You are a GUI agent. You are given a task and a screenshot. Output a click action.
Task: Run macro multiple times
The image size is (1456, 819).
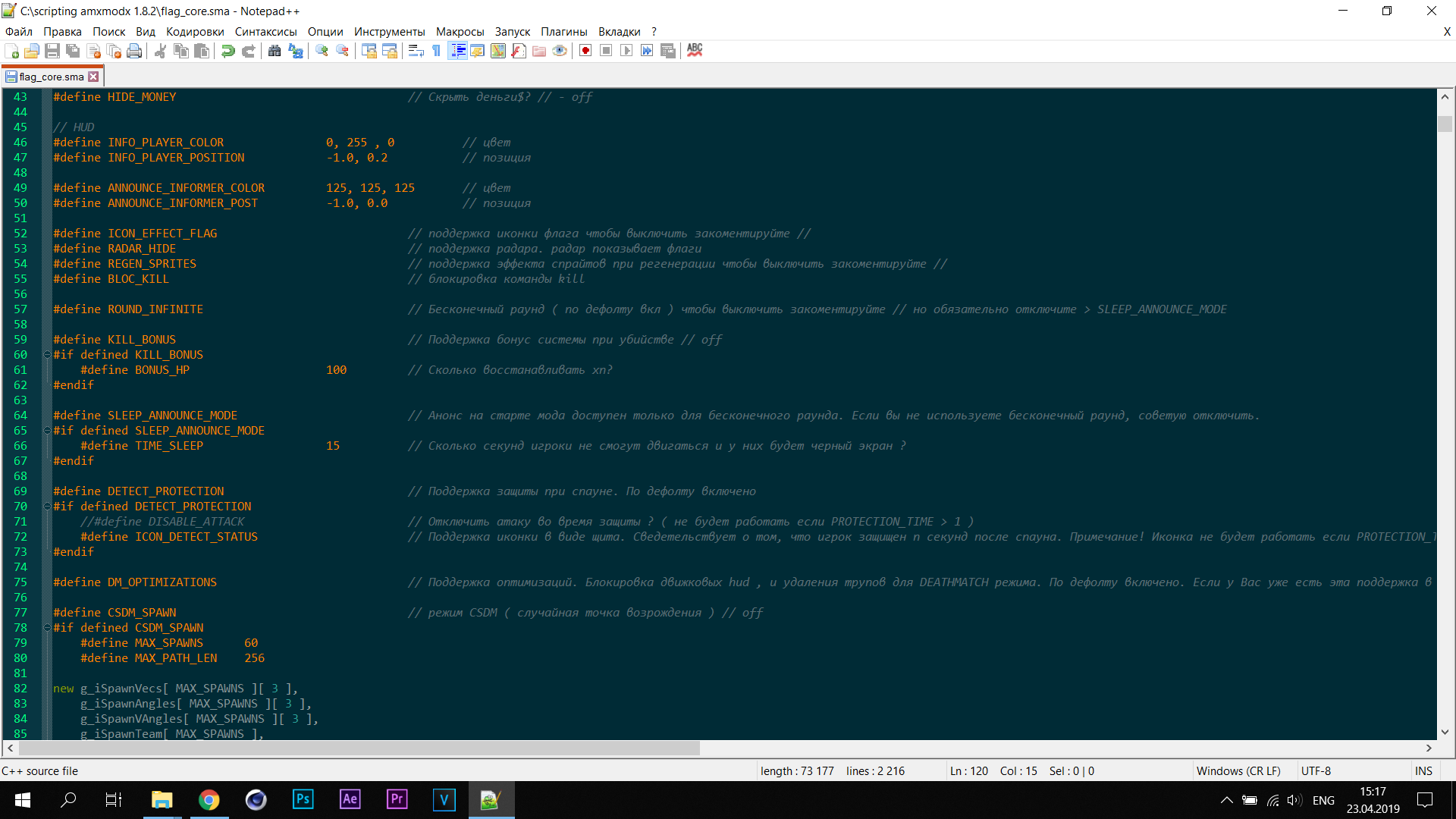[647, 51]
